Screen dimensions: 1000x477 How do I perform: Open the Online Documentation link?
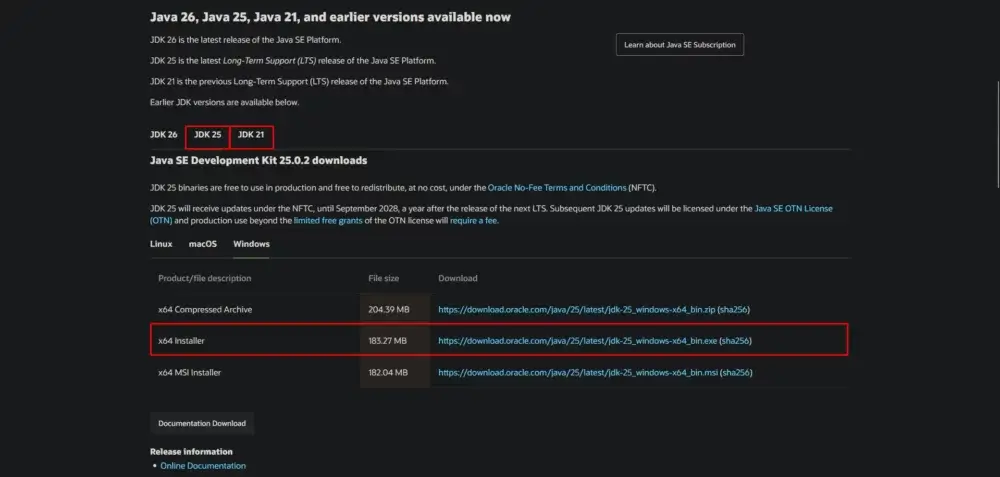click(203, 465)
